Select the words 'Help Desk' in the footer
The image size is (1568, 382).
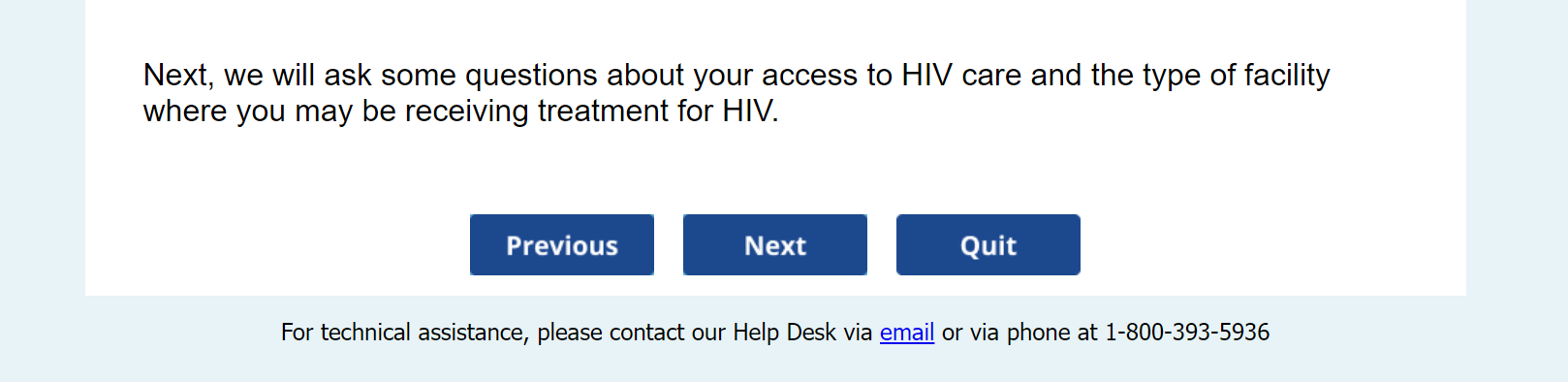[784, 333]
